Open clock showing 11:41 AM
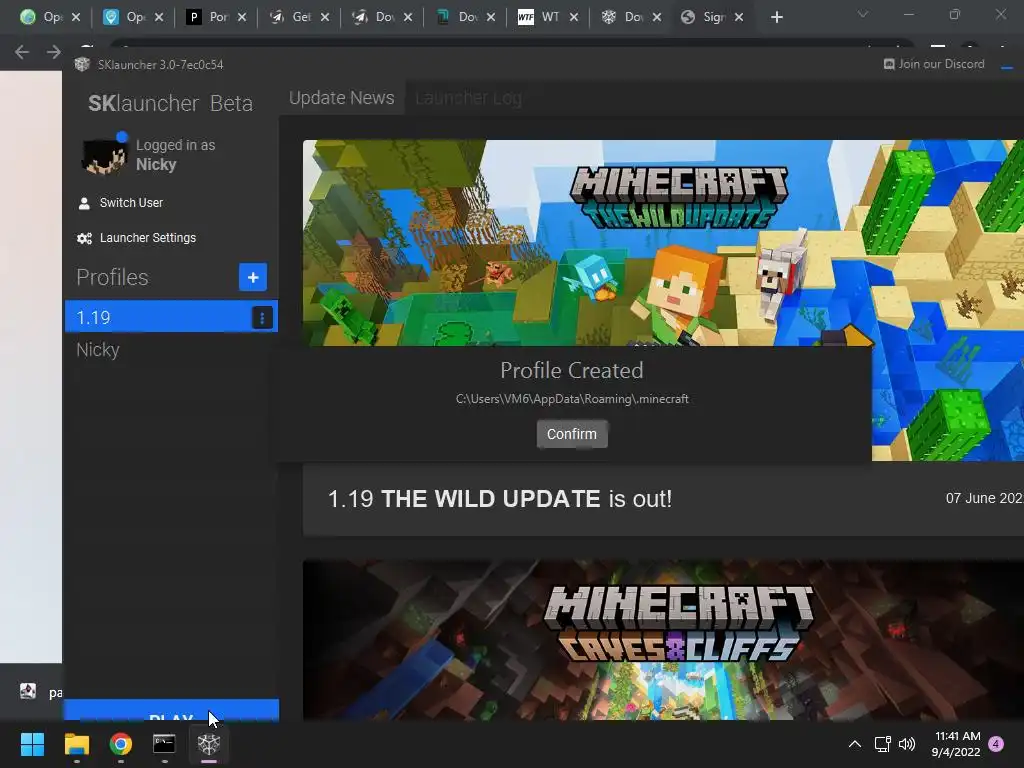Image resolution: width=1024 pixels, height=768 pixels. tap(956, 744)
